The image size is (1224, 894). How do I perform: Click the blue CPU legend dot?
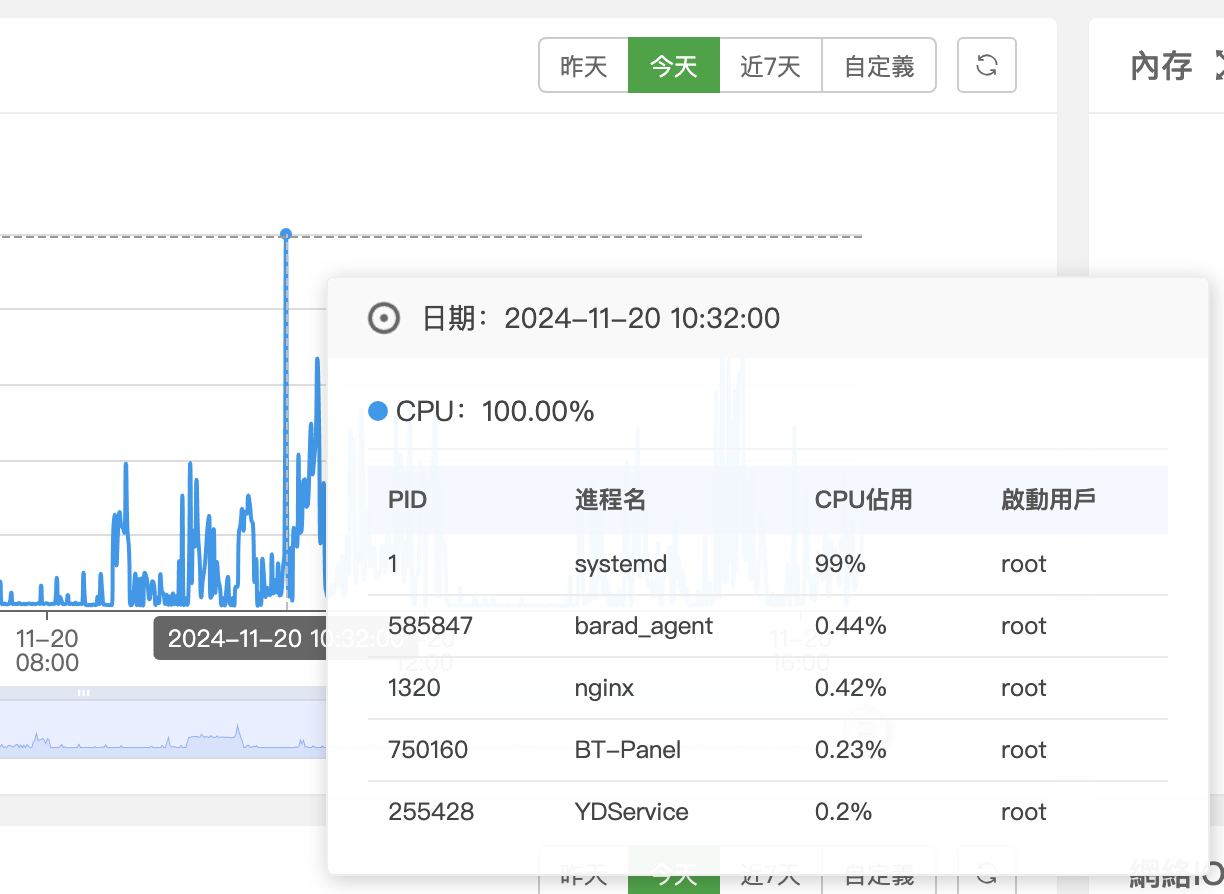click(x=378, y=411)
